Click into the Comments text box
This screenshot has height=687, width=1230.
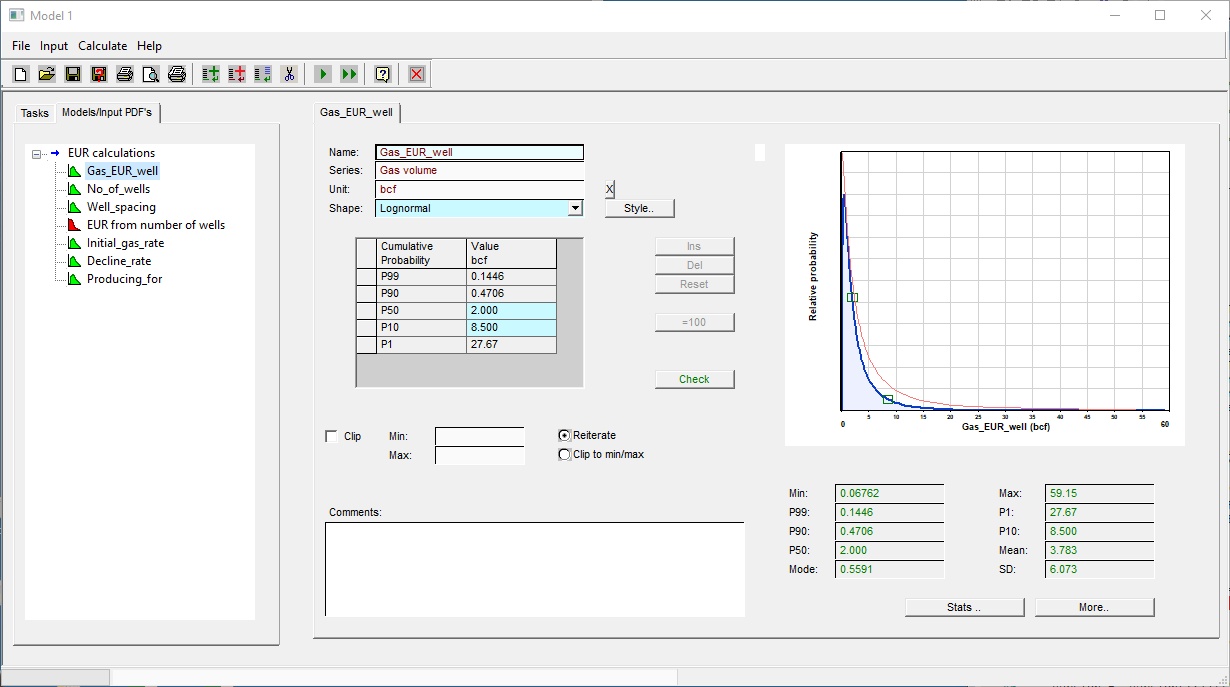coord(534,569)
